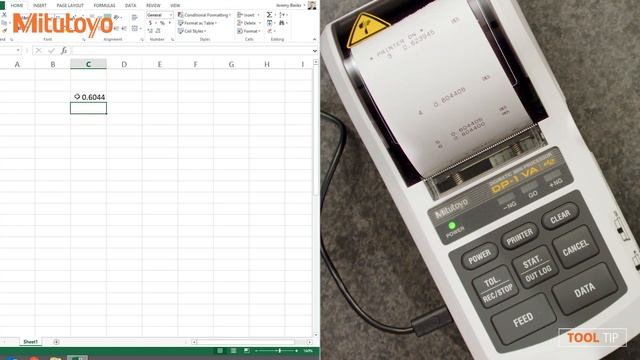Click the Fill down icon
The width and height of the screenshot is (640, 360).
point(269,23)
